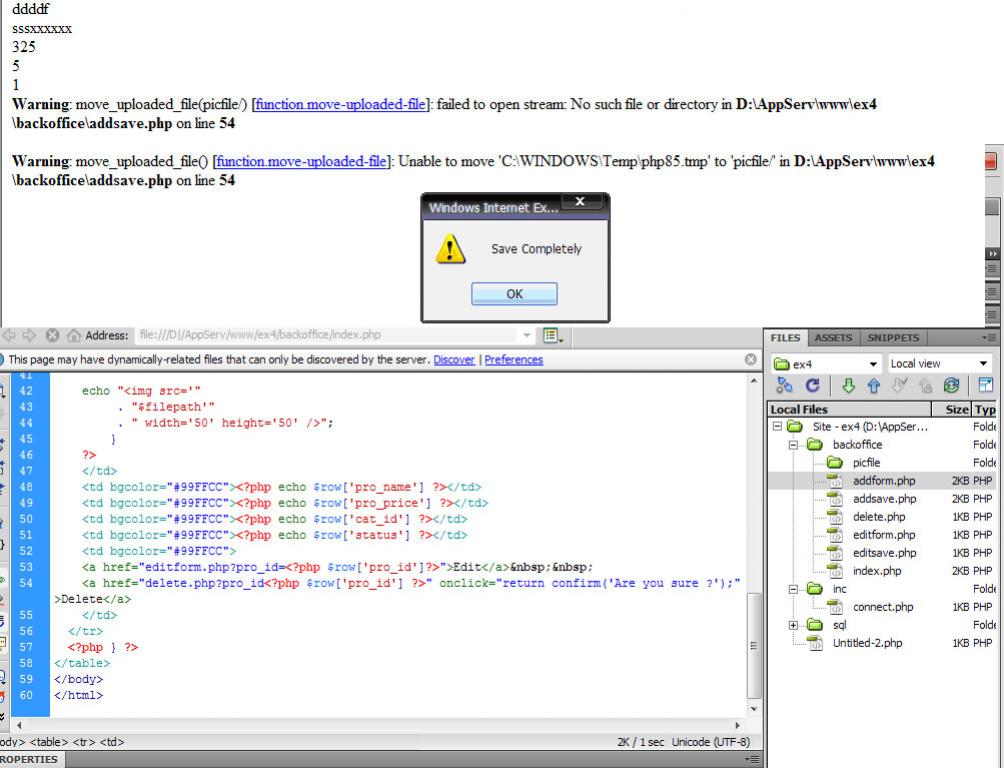The width and height of the screenshot is (1004, 768).
Task: Switch to the FILES tab
Action: 785,338
